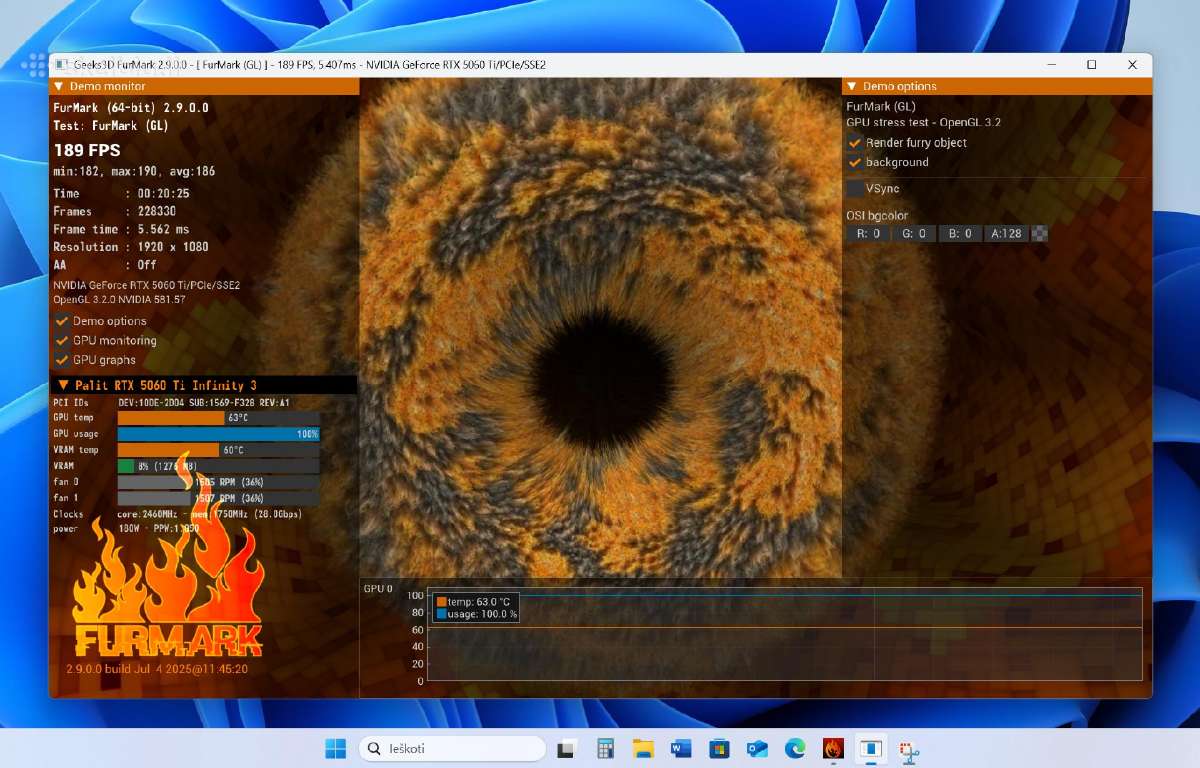Click the B: 0 color value field

click(960, 233)
